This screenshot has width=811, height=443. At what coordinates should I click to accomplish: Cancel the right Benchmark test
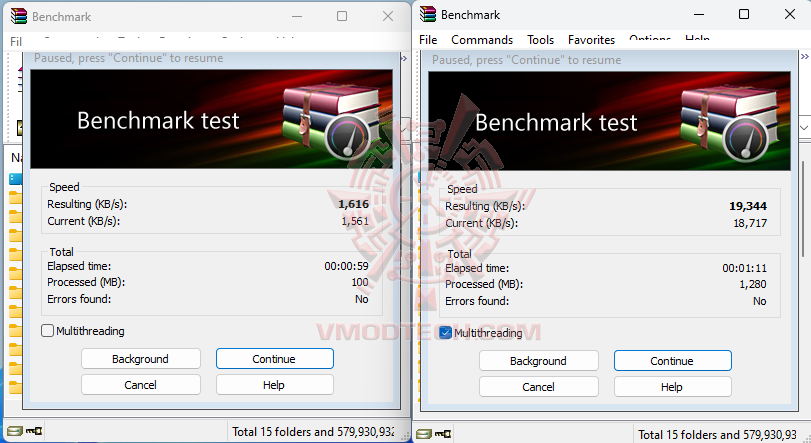pos(538,387)
